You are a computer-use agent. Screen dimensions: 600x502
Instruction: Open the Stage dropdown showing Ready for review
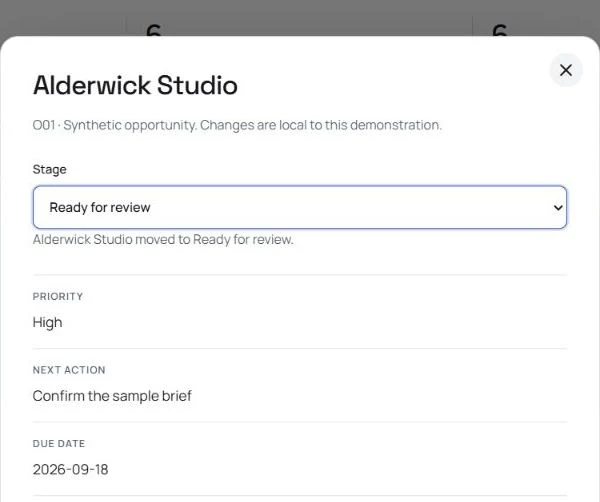click(300, 207)
